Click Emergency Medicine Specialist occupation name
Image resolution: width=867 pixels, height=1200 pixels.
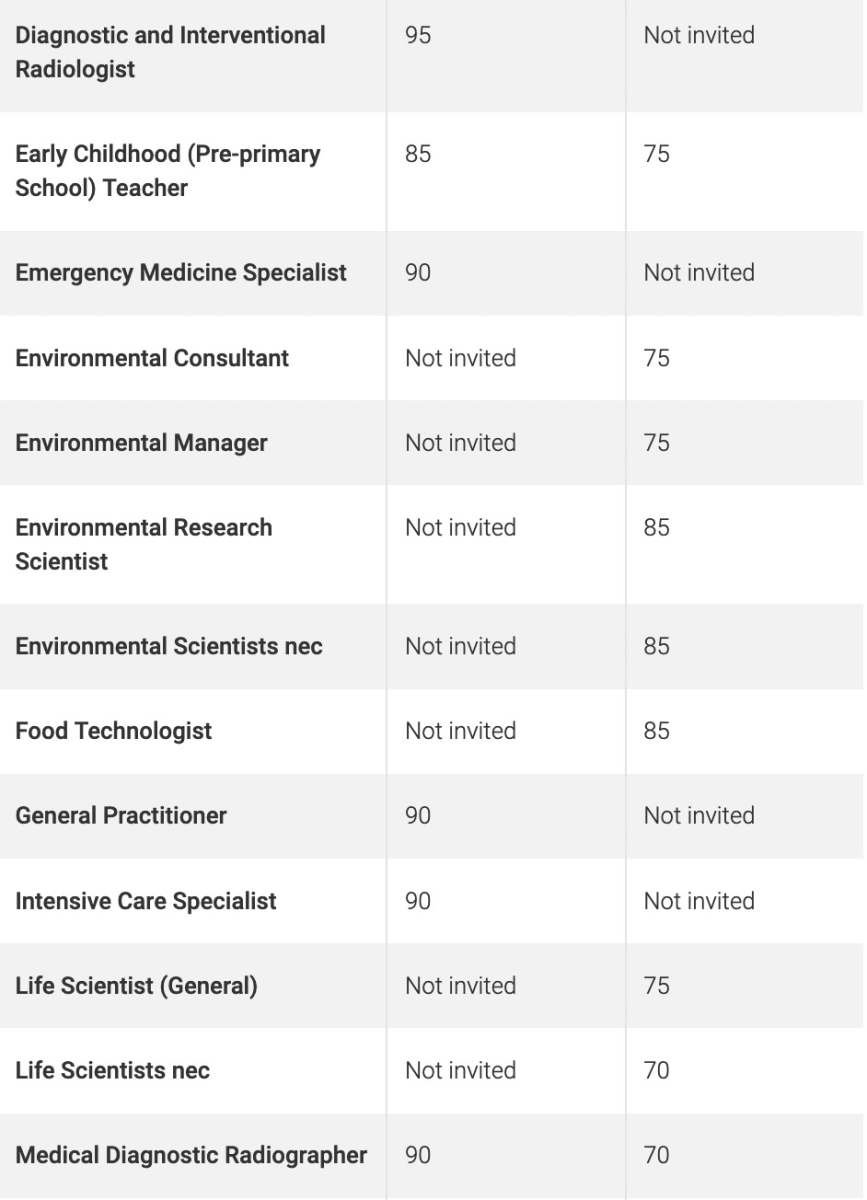pyautogui.click(x=181, y=273)
